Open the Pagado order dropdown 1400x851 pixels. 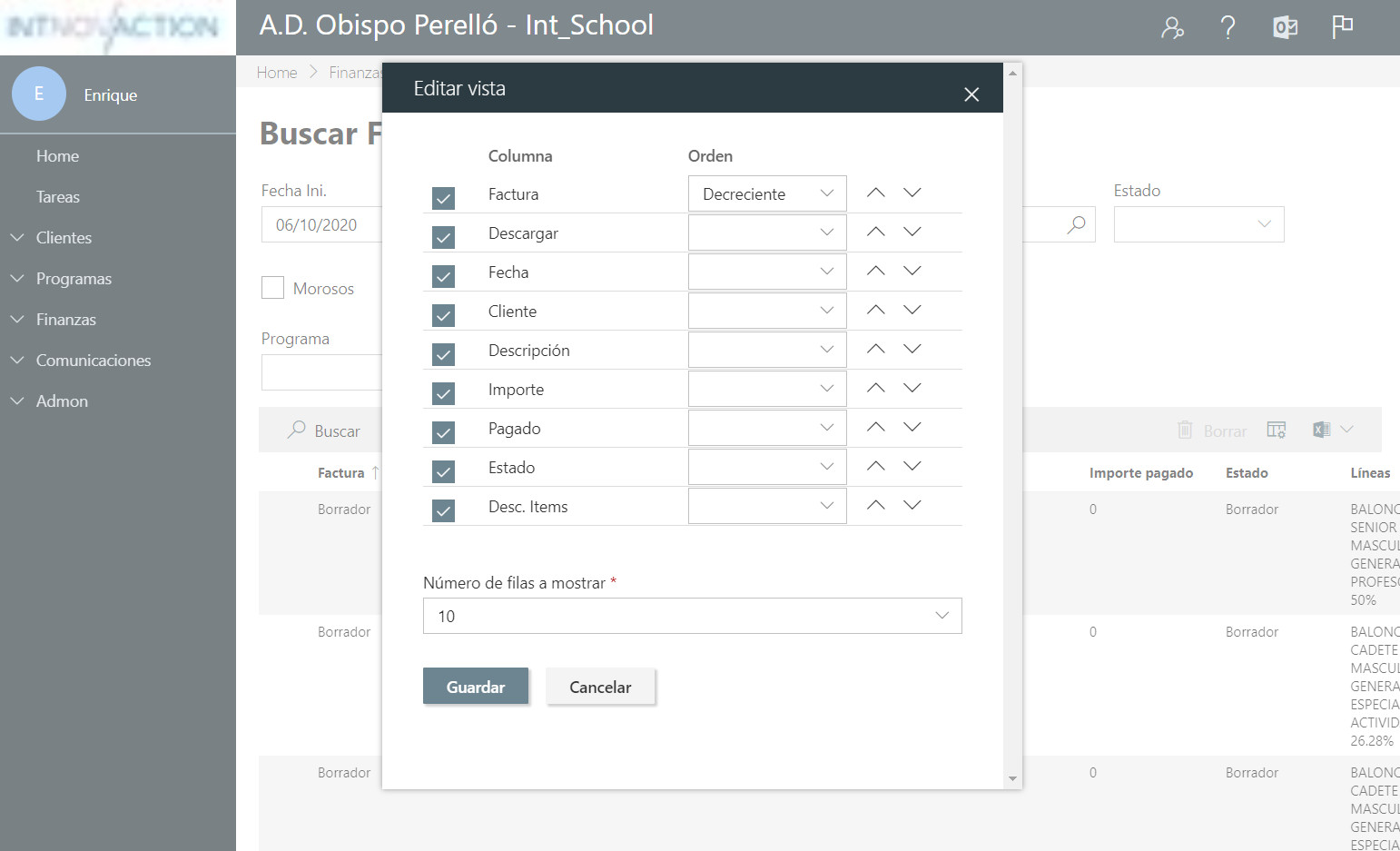[767, 428]
